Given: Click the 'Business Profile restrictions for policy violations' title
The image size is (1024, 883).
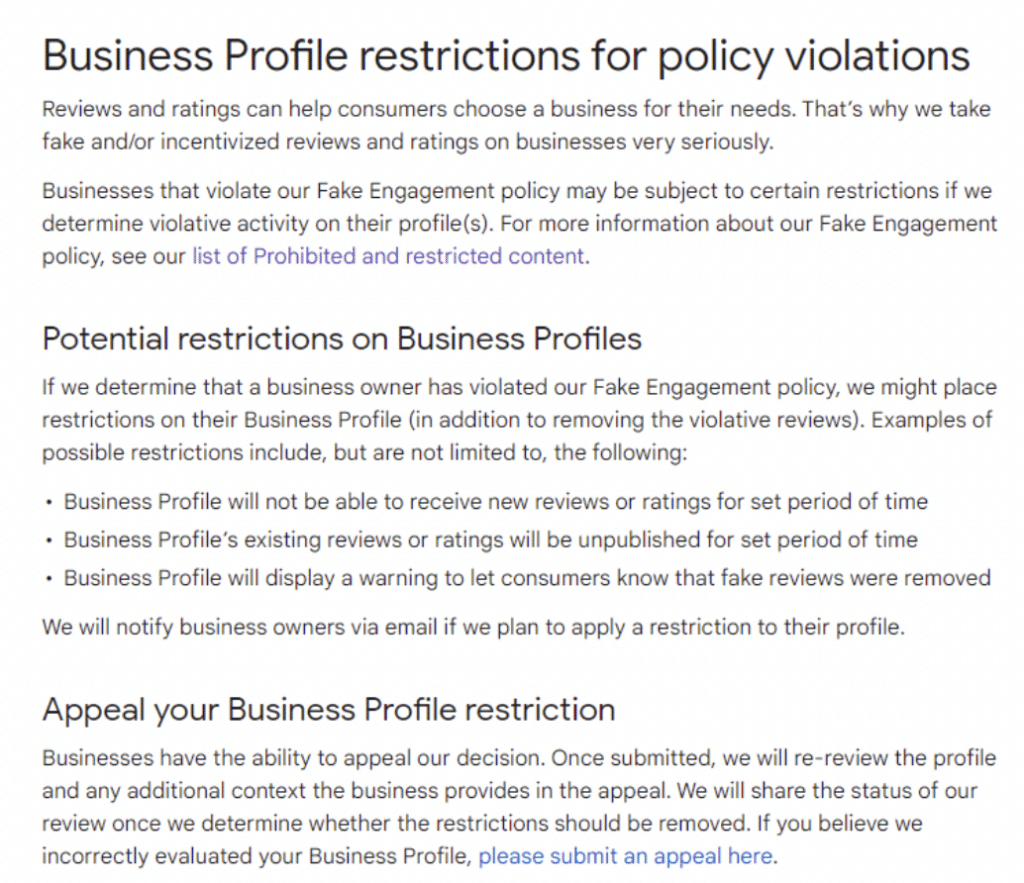Looking at the screenshot, I should [x=506, y=56].
